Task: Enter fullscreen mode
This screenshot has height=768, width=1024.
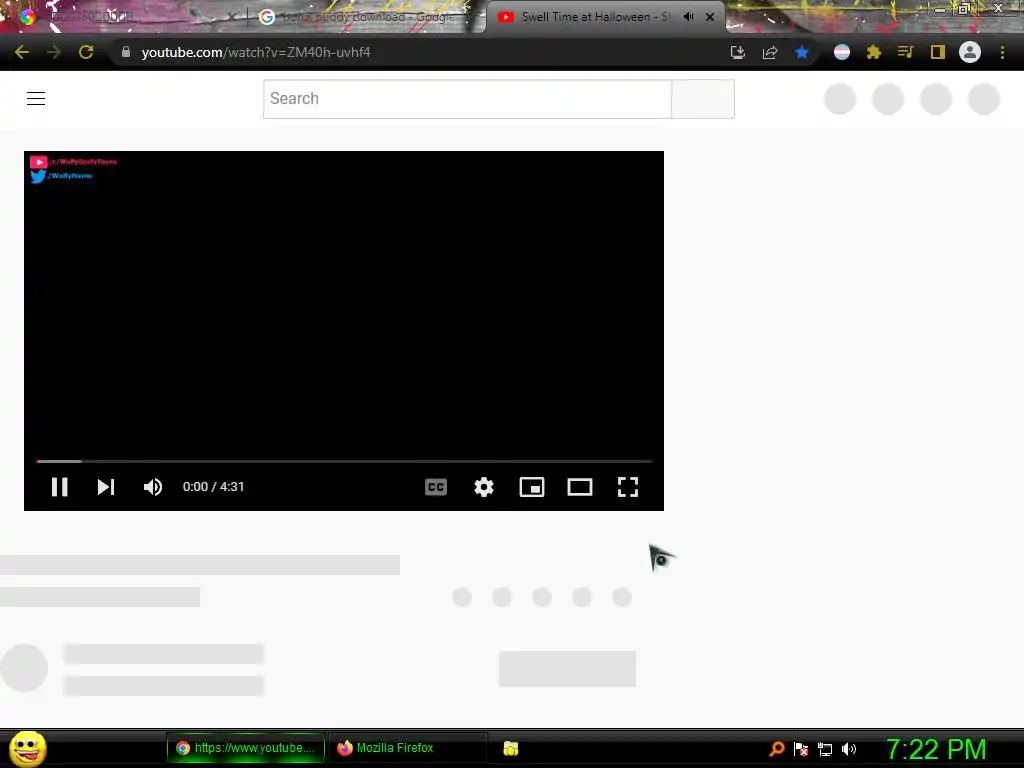Action: (628, 487)
